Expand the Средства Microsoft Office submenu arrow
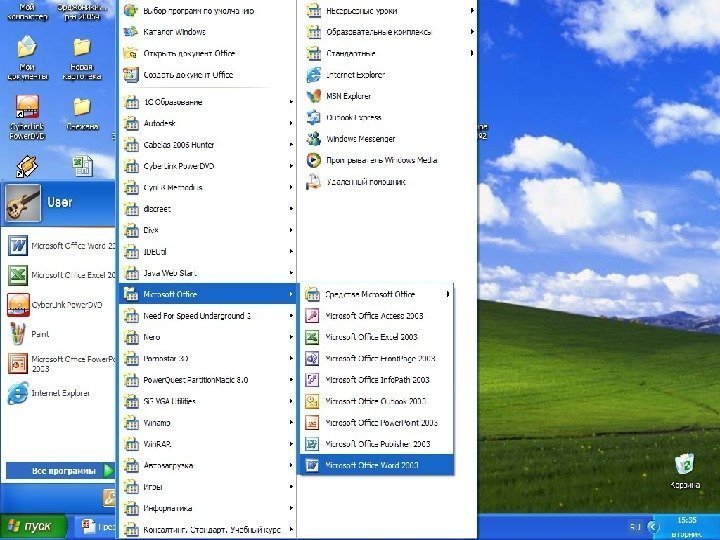 448,294
